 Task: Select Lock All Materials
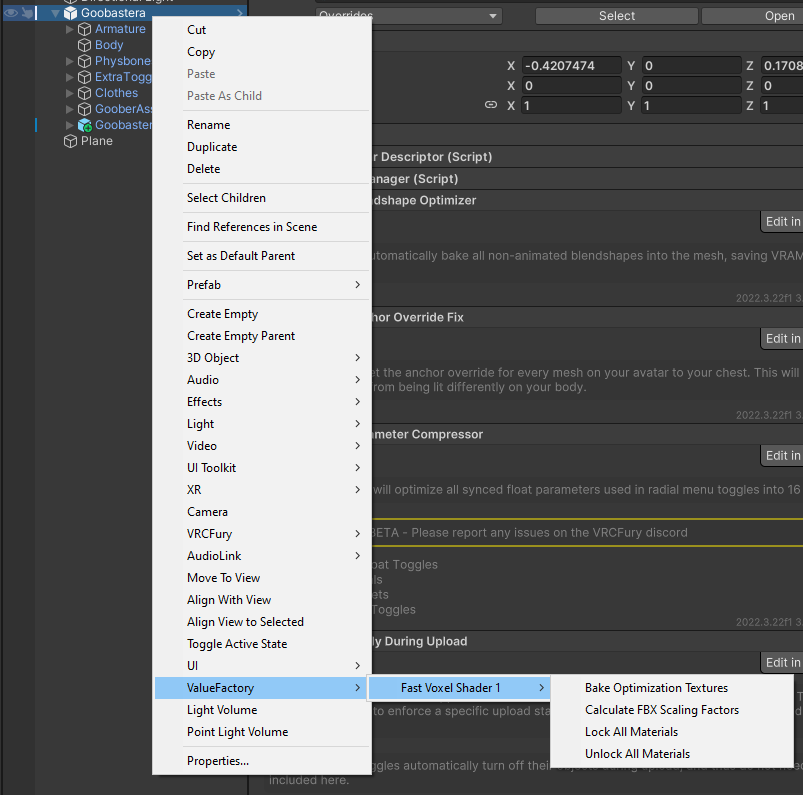coord(631,732)
